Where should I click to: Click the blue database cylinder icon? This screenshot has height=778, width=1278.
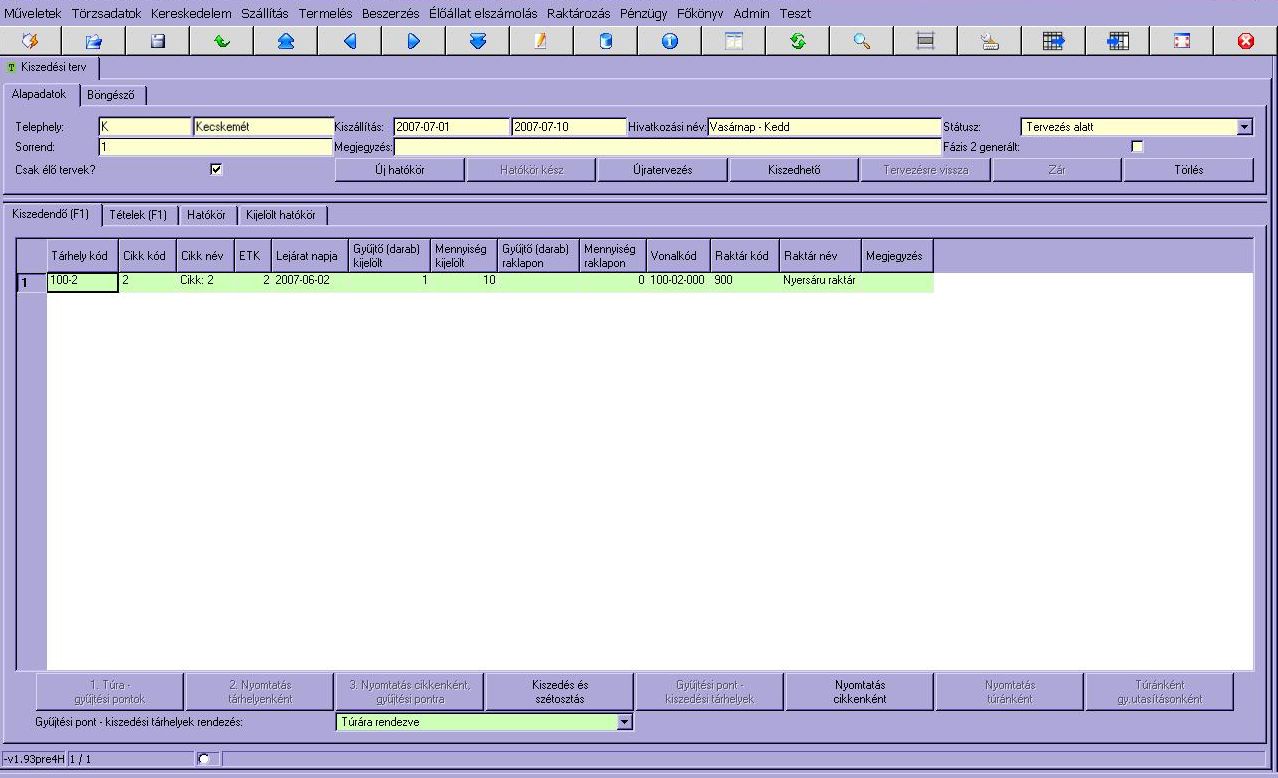(606, 41)
